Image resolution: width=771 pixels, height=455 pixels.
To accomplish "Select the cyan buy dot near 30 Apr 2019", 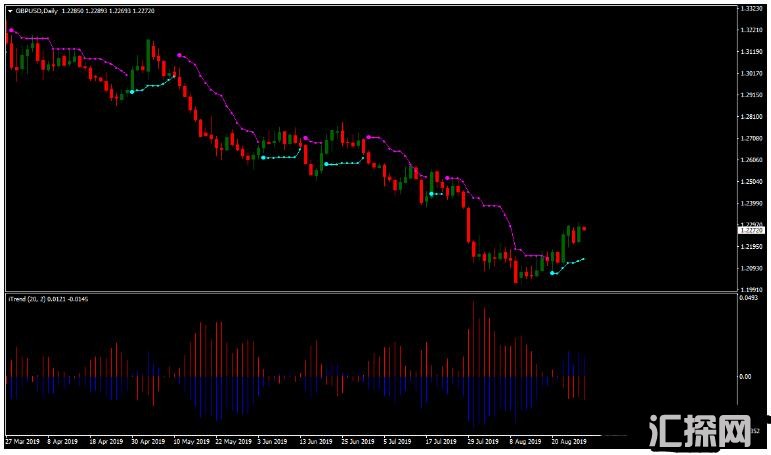I will pyautogui.click(x=132, y=91).
